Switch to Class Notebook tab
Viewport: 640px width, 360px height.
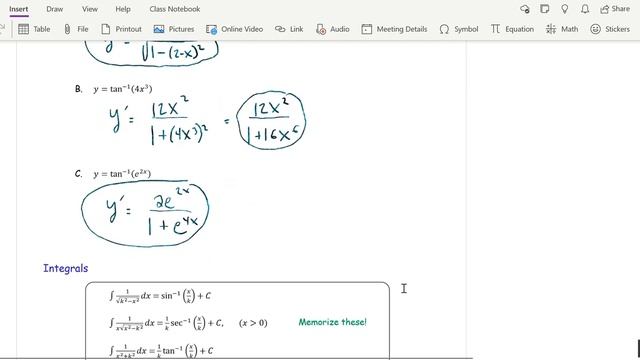click(175, 9)
